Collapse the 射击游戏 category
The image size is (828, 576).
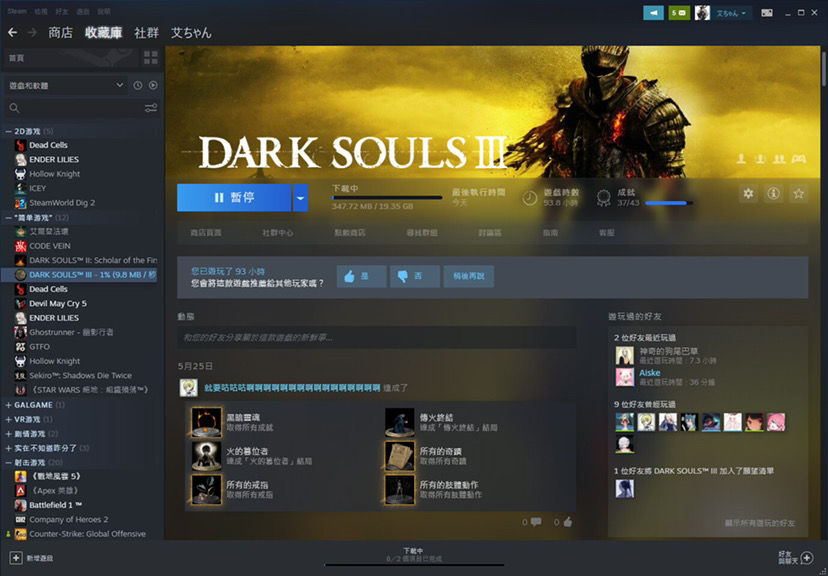coord(8,462)
